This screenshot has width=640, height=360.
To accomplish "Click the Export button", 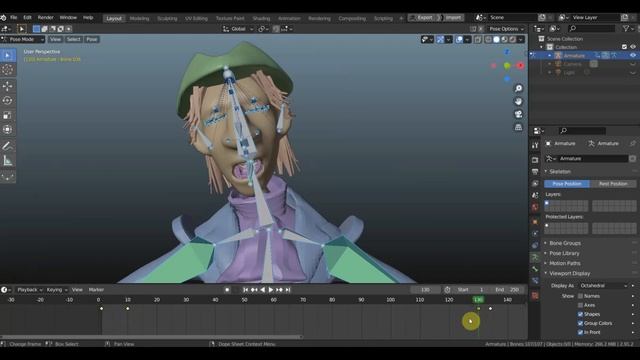I will click(x=424, y=18).
